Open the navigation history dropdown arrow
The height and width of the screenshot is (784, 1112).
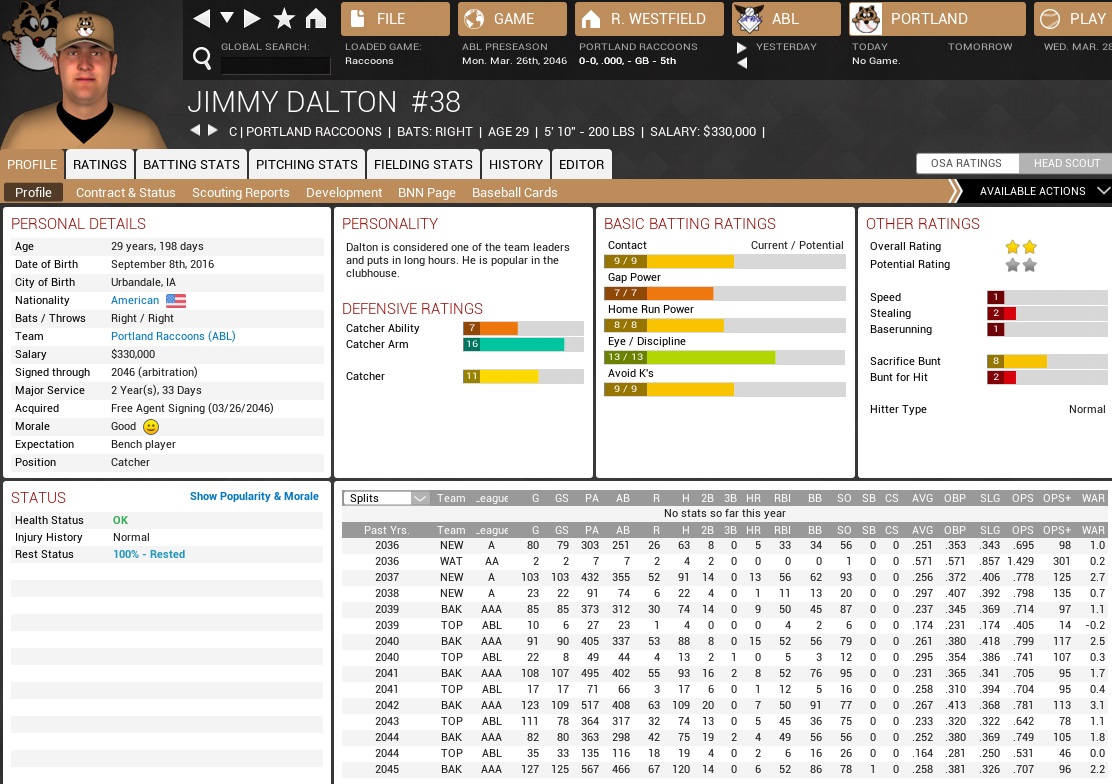pos(227,19)
